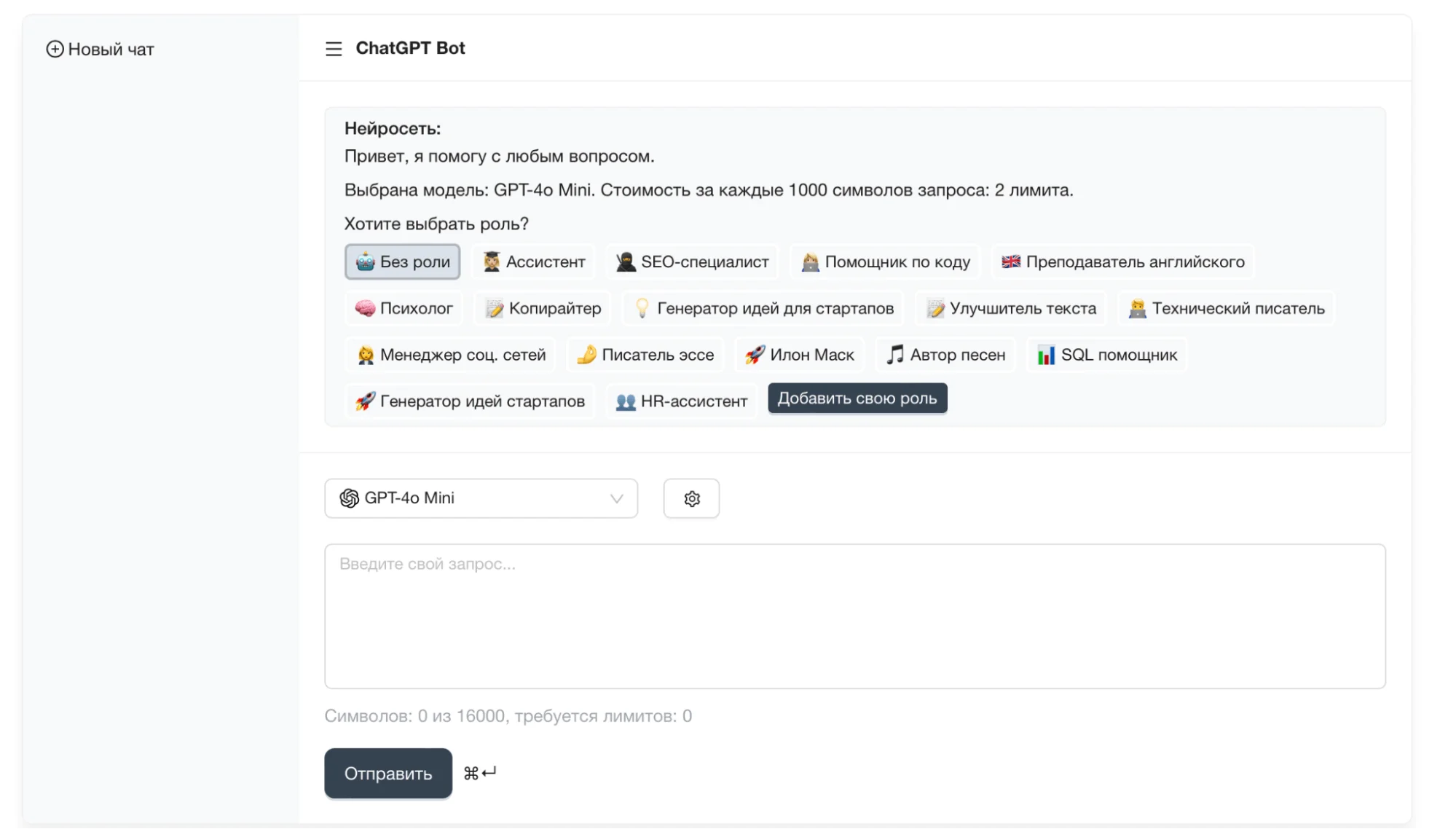
Task: Click the plus icon for new chat
Action: tap(55, 49)
